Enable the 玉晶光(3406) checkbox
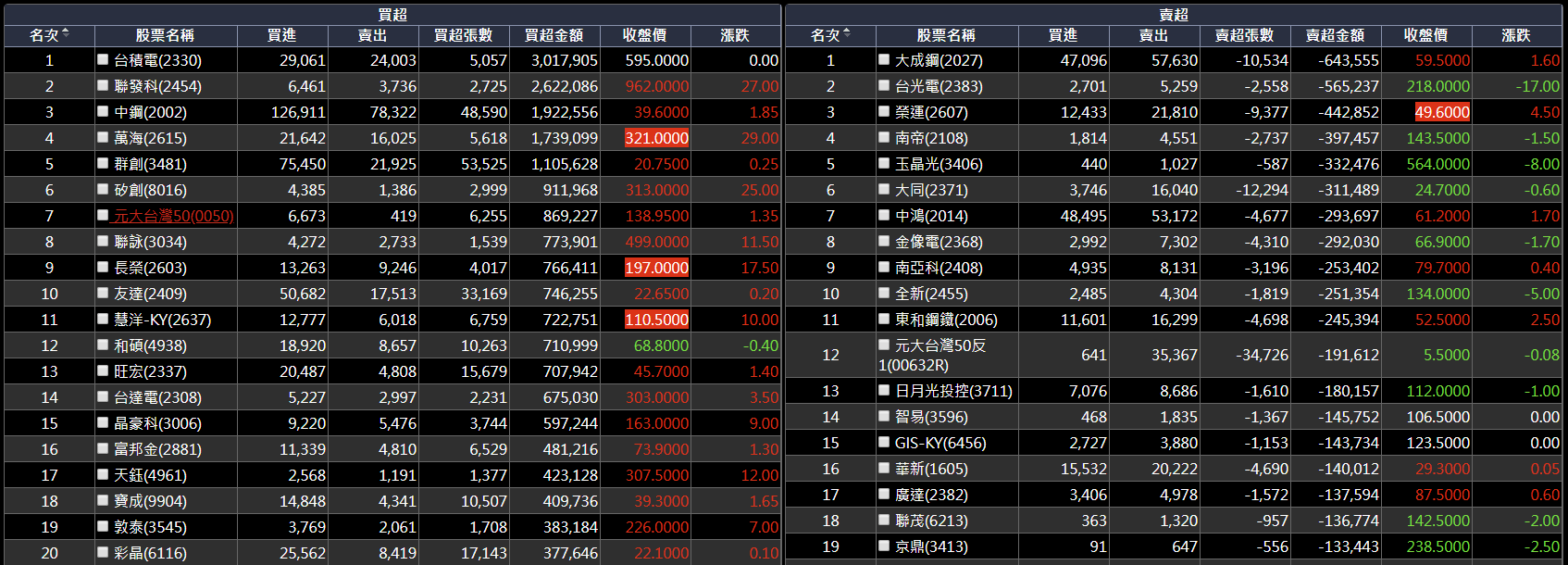 click(x=884, y=163)
